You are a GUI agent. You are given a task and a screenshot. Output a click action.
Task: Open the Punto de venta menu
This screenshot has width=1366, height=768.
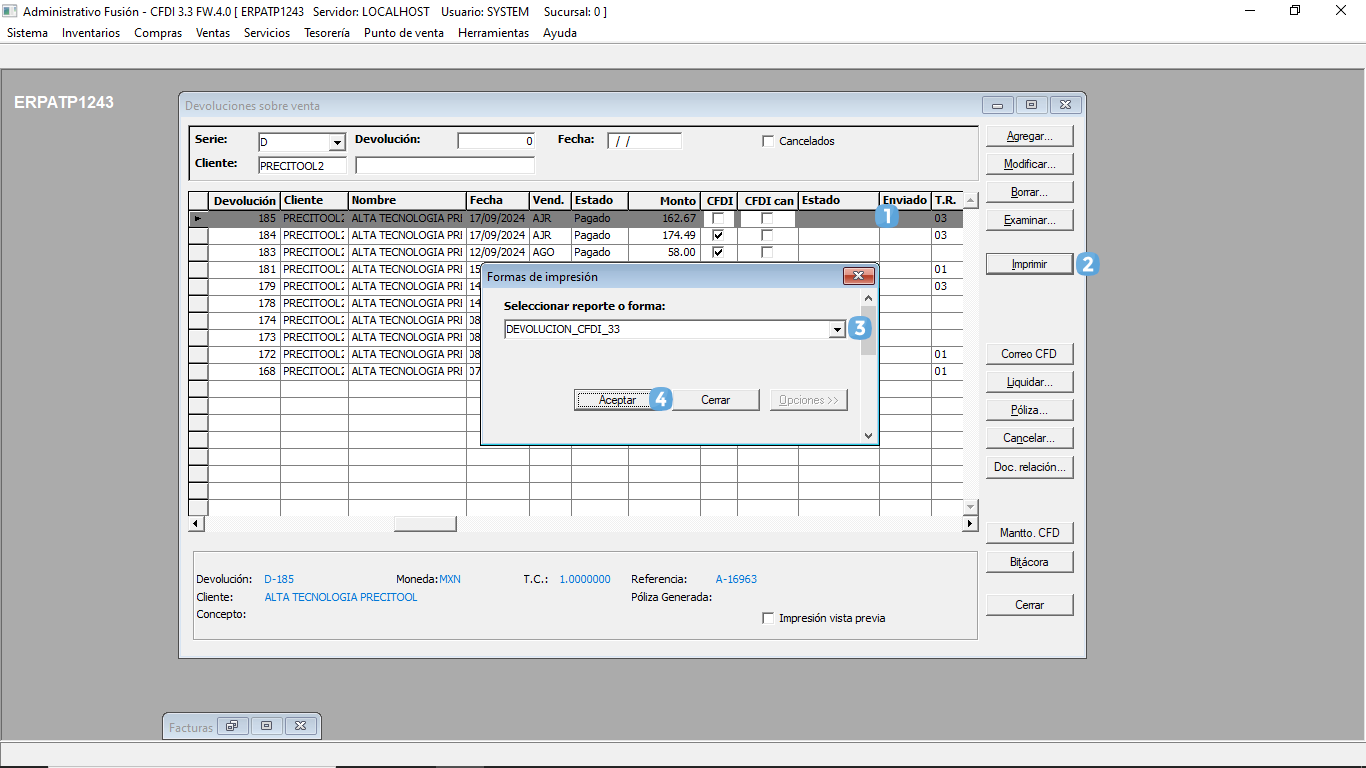coord(404,33)
